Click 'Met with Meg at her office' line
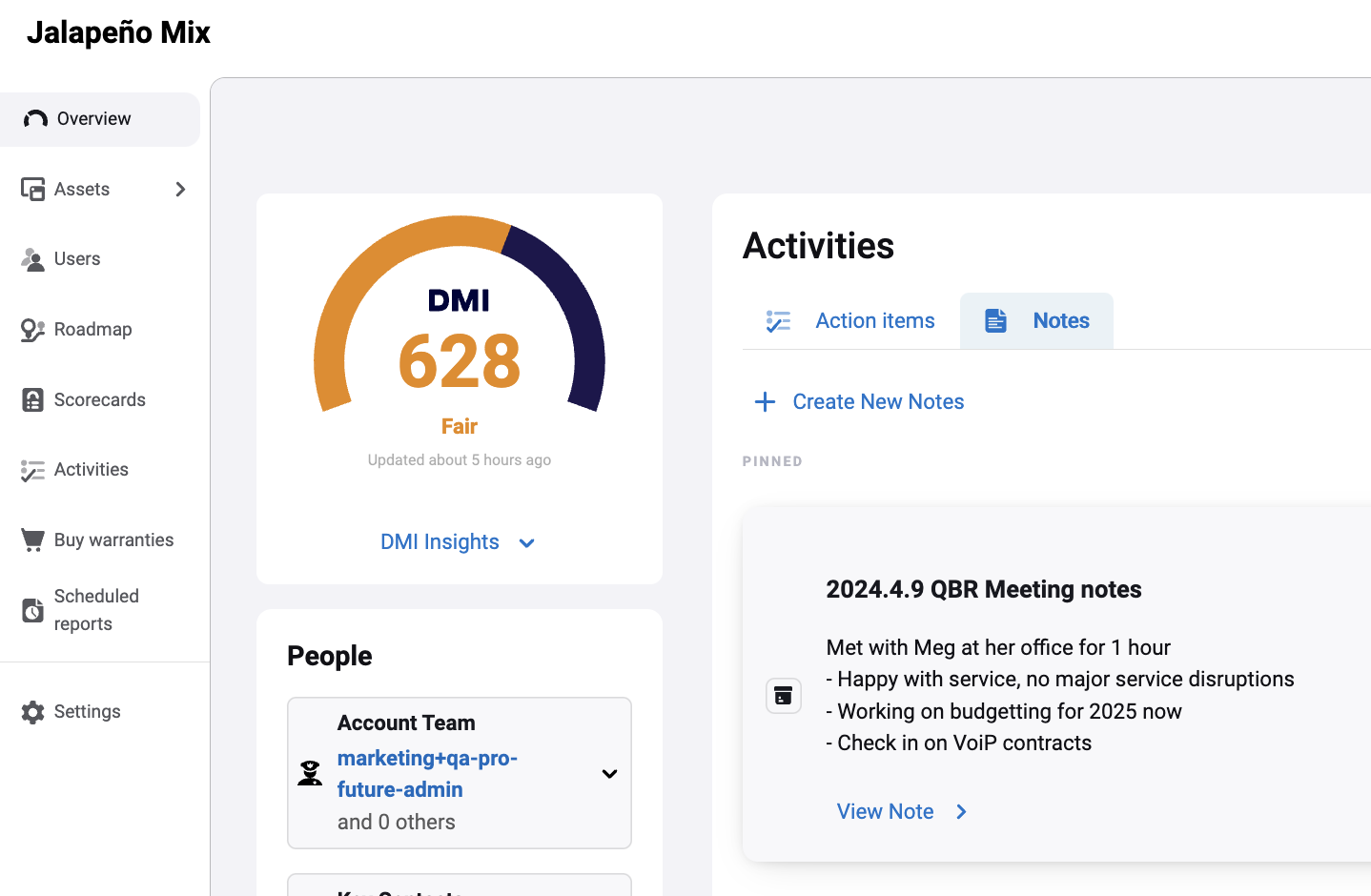The image size is (1371, 896). pos(998,648)
